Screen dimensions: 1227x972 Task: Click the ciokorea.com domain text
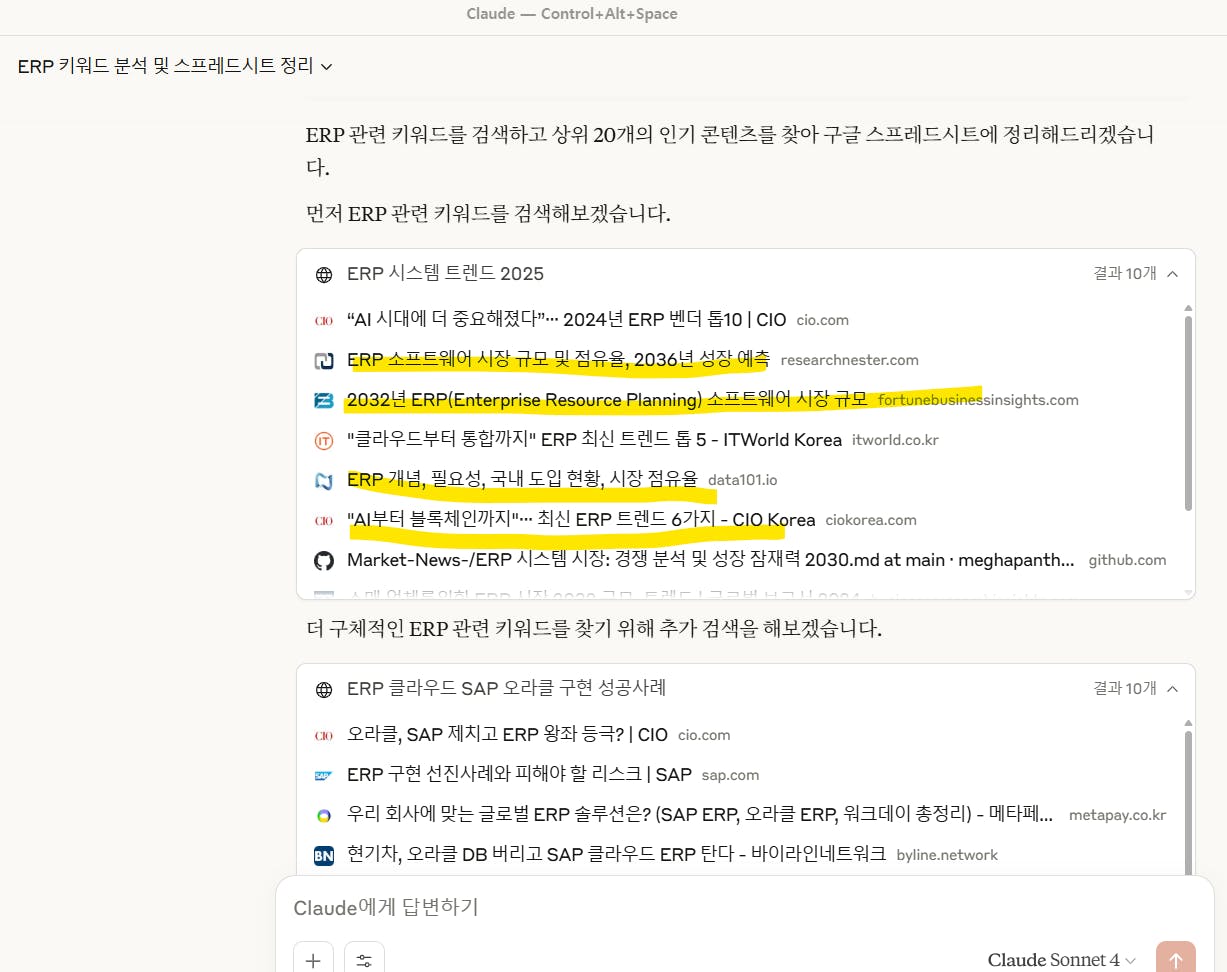point(871,521)
